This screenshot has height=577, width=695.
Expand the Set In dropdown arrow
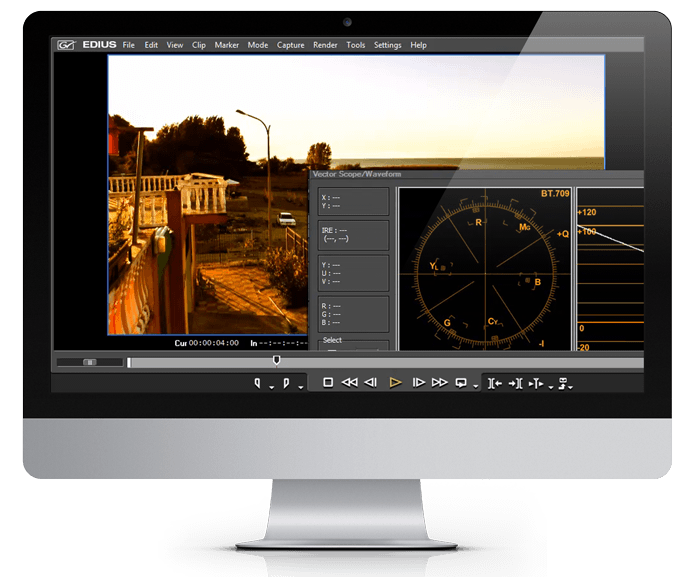tap(271, 386)
